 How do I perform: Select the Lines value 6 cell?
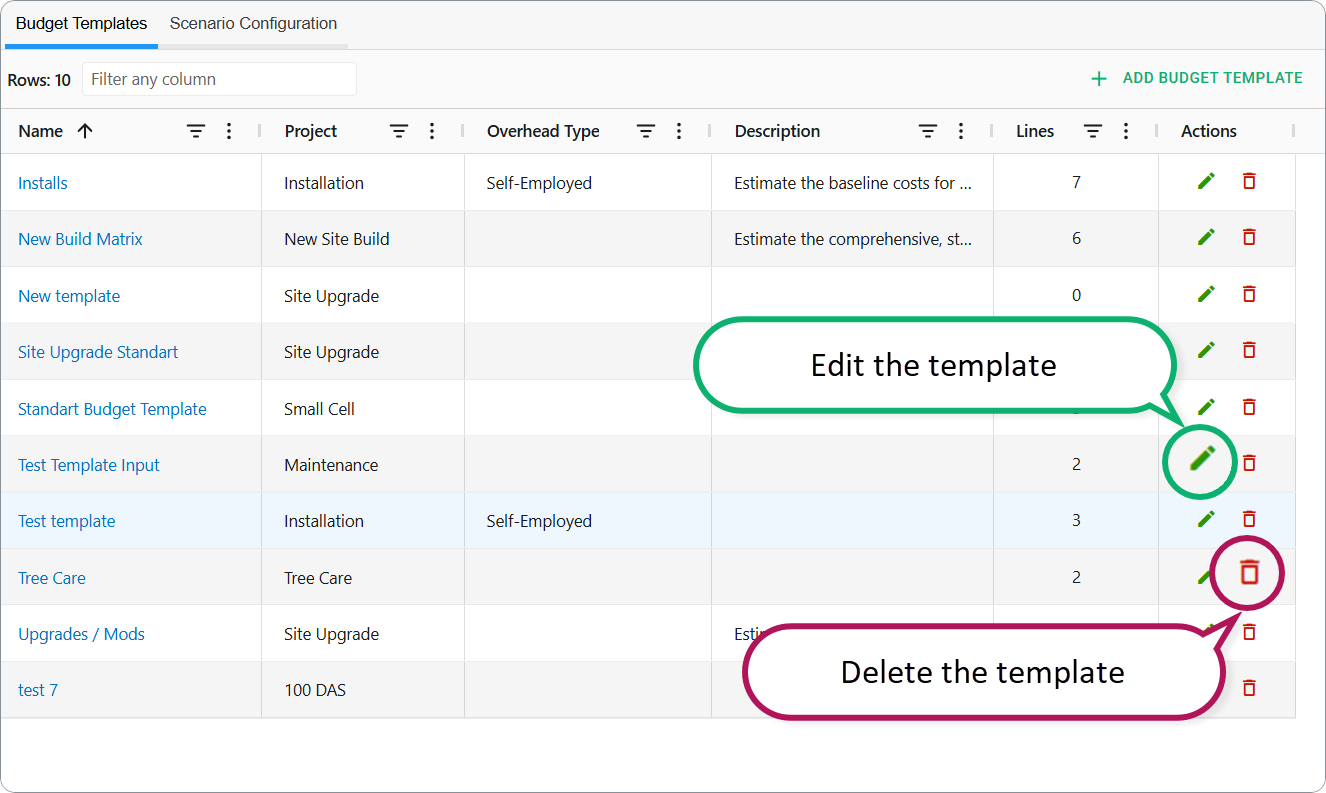(1076, 239)
